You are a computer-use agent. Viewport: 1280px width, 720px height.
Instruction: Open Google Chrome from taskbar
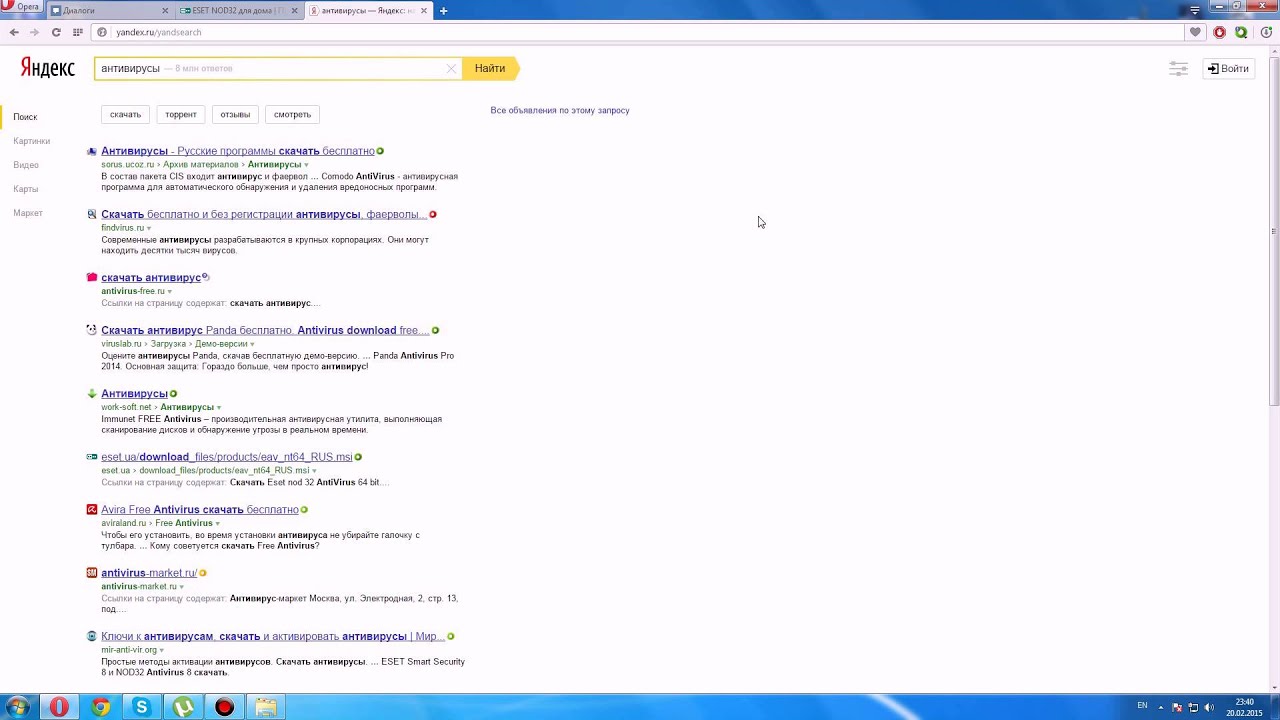click(x=101, y=707)
